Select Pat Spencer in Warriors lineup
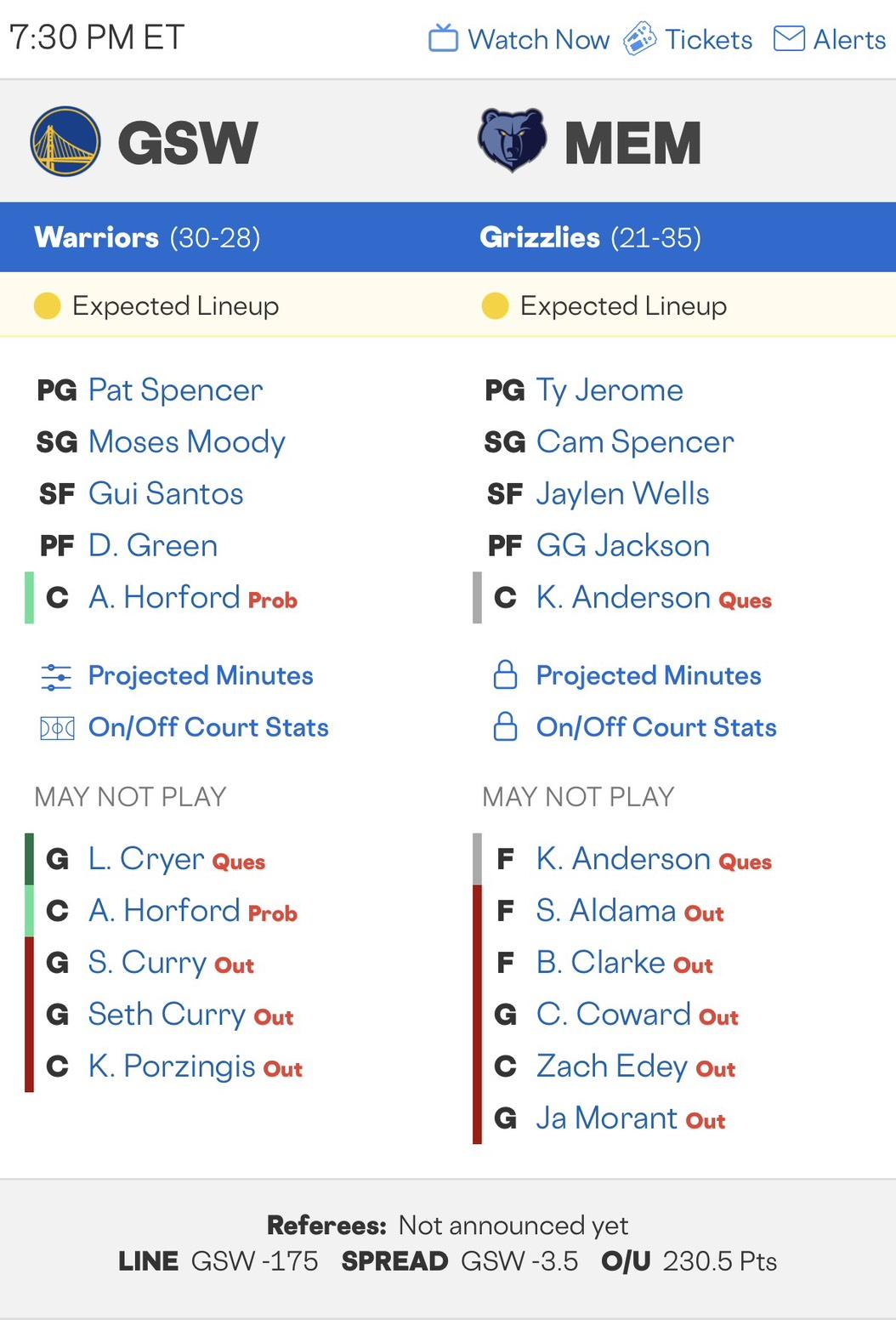The width and height of the screenshot is (896, 1320). pyautogui.click(x=175, y=390)
